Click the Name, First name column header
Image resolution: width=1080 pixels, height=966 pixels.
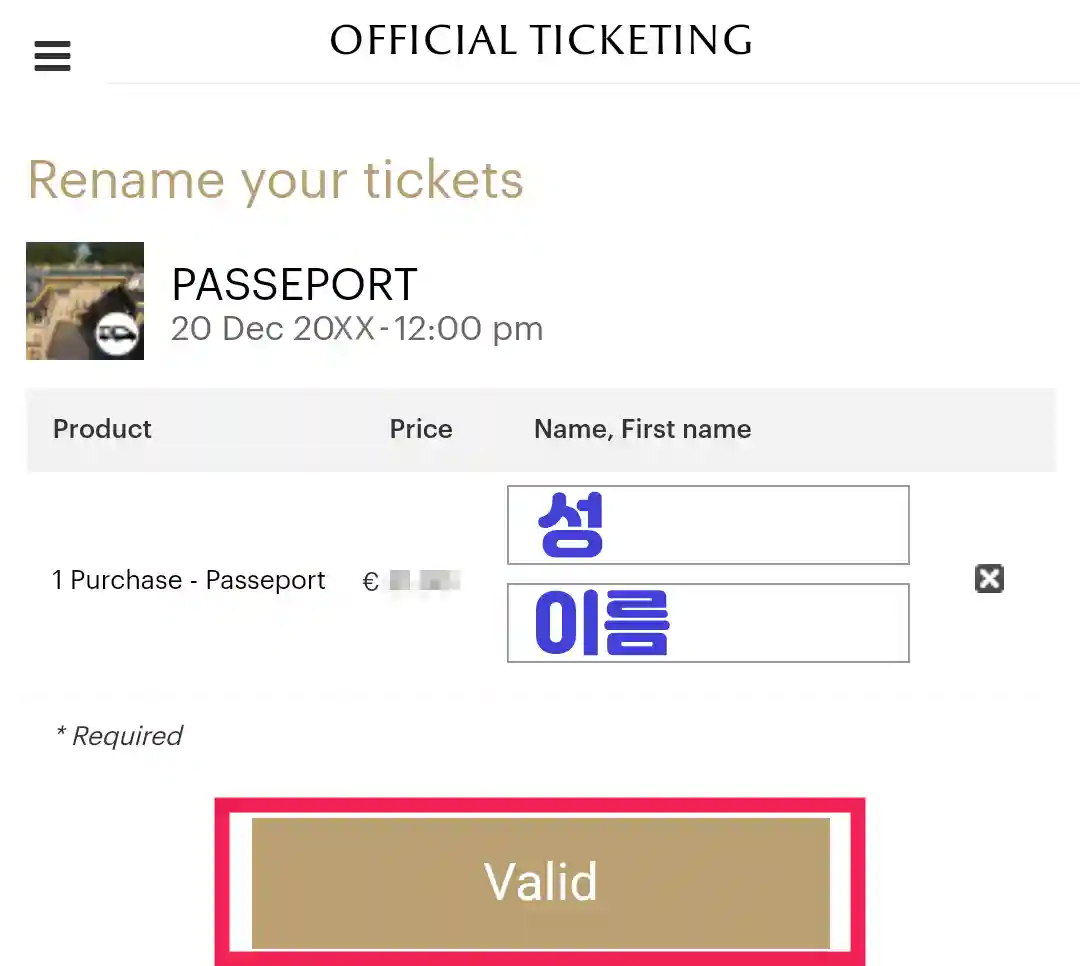(x=642, y=429)
